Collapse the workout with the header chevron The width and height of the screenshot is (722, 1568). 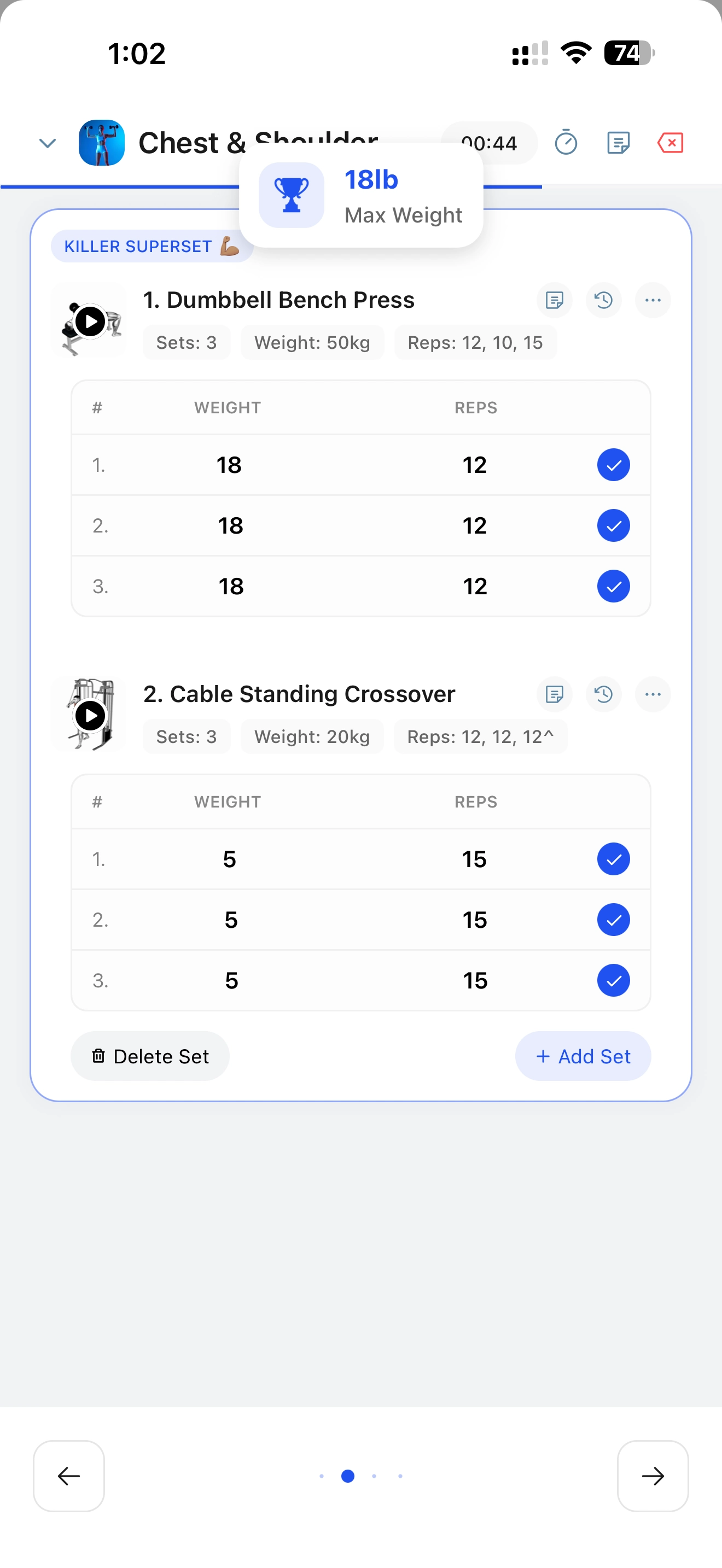48,143
